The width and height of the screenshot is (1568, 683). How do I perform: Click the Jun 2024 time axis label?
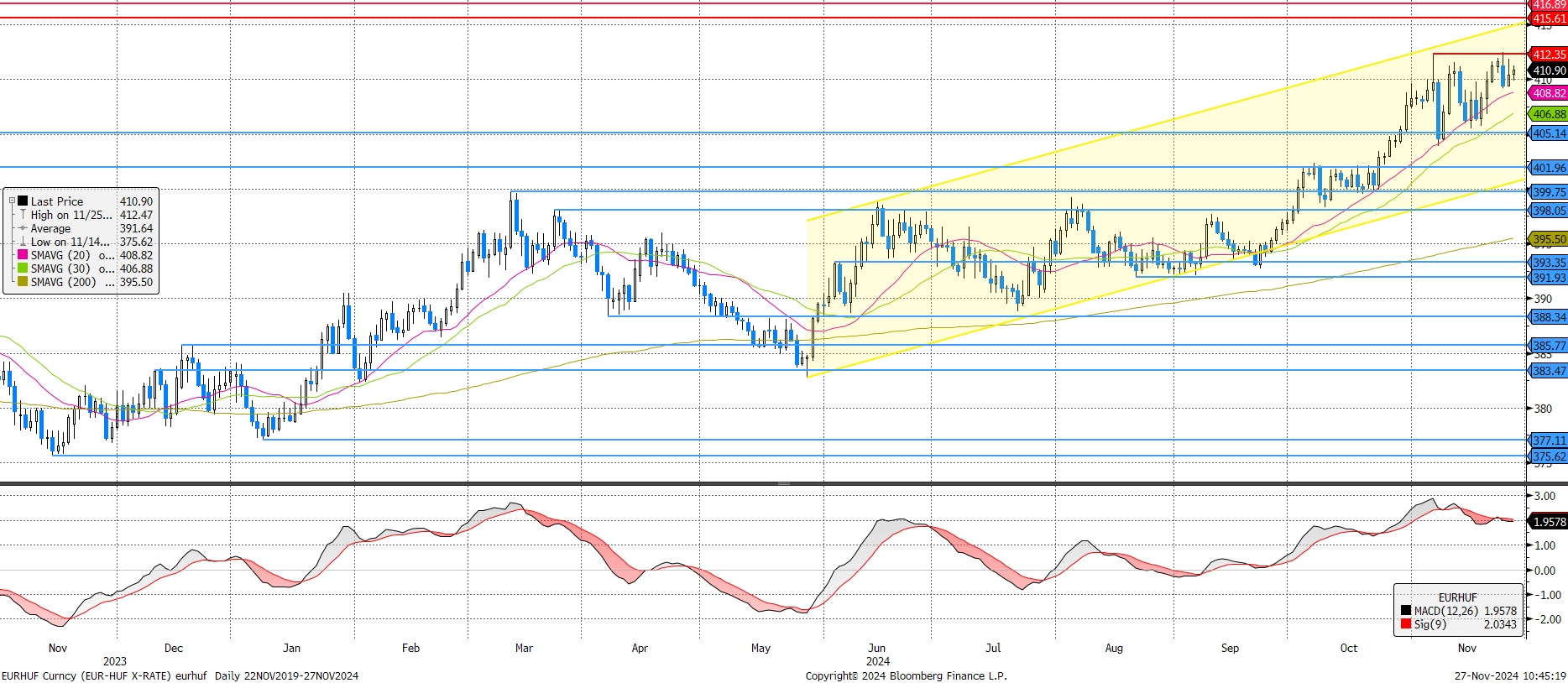coord(877,654)
